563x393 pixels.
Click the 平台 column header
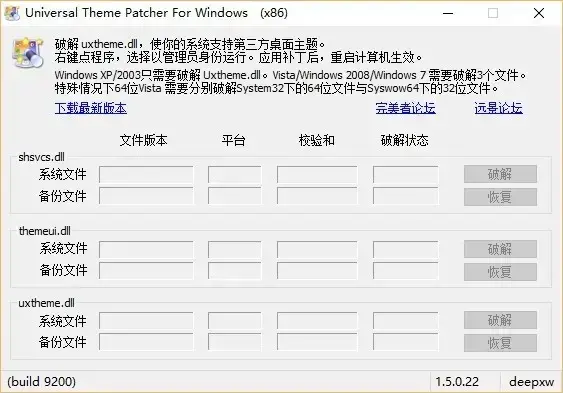[x=233, y=140]
